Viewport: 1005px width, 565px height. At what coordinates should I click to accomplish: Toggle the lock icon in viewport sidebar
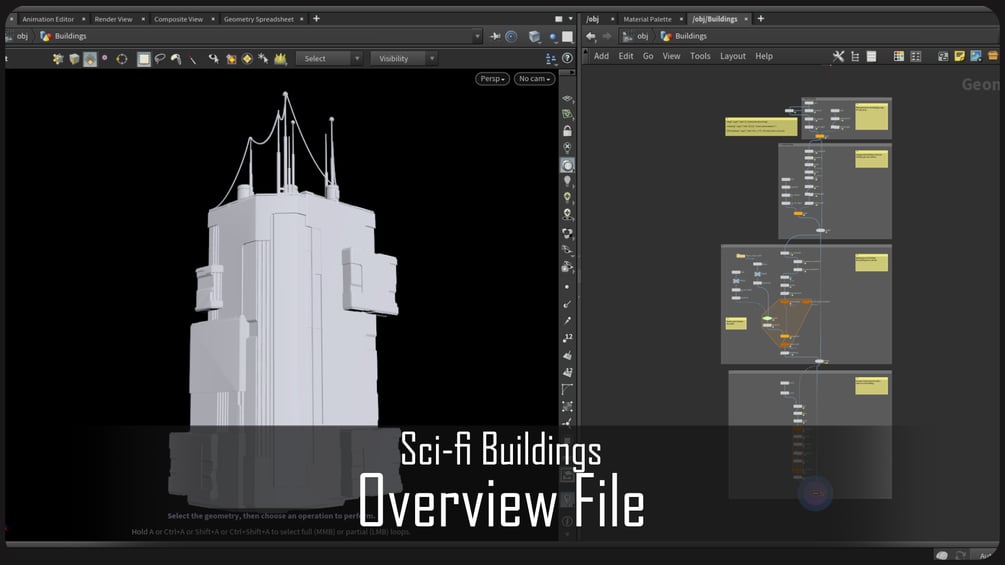[567, 131]
